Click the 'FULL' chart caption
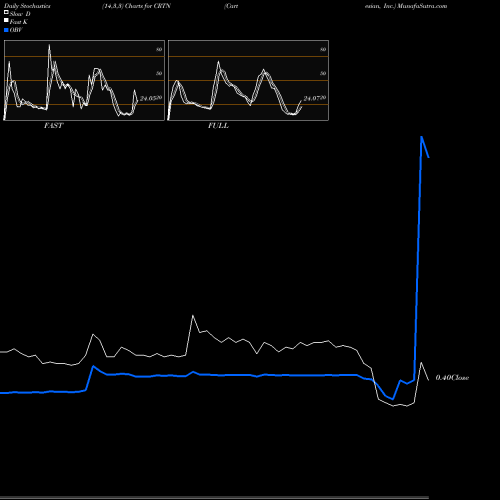The image size is (500, 500). coord(218,126)
